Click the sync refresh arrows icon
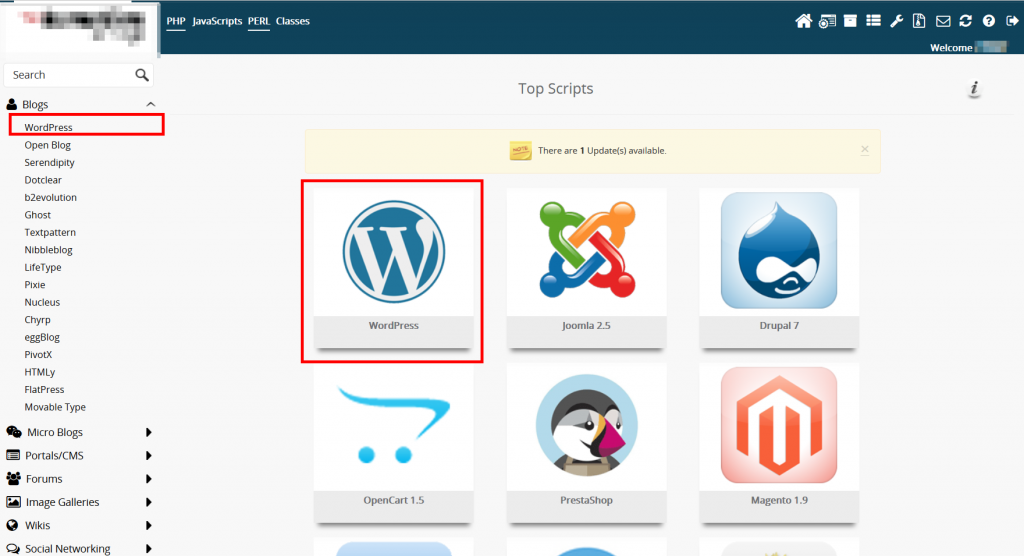The image size is (1024, 556). (x=966, y=21)
